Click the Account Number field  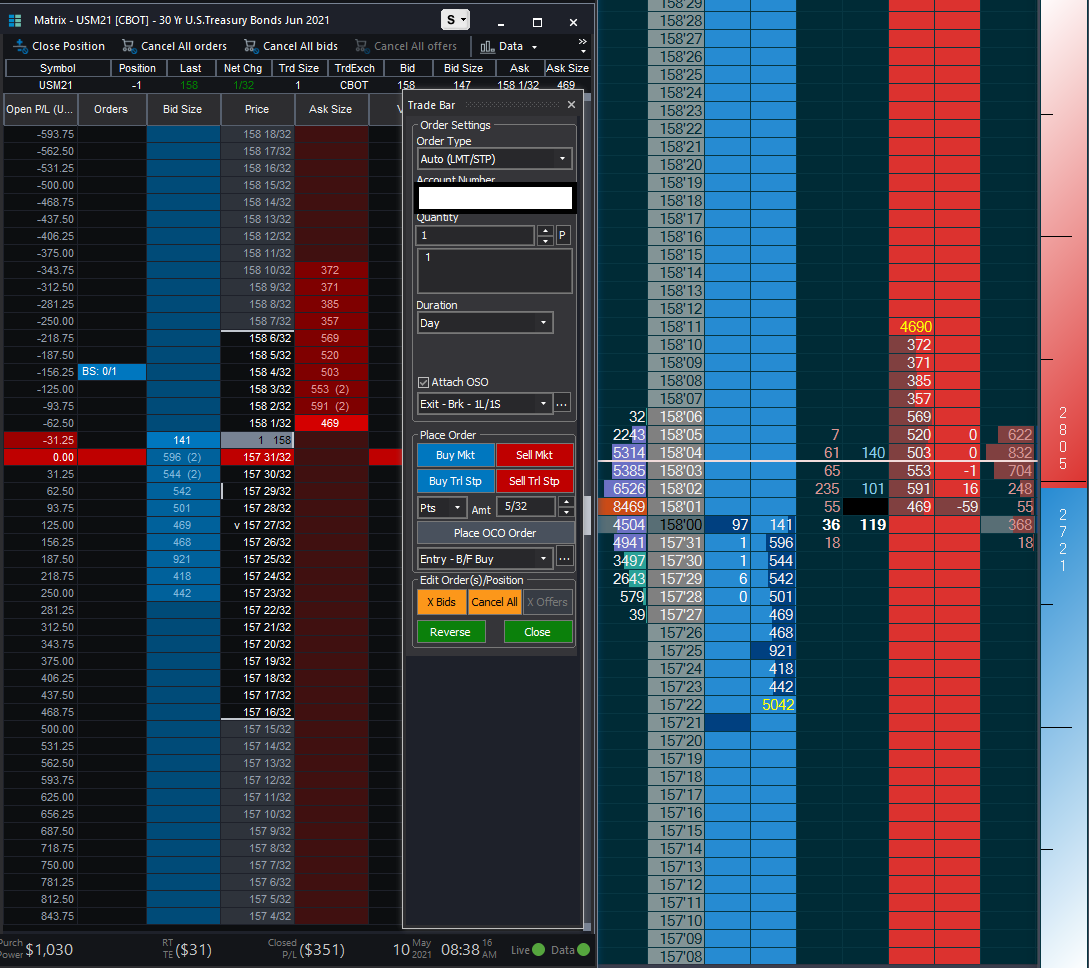(x=495, y=198)
